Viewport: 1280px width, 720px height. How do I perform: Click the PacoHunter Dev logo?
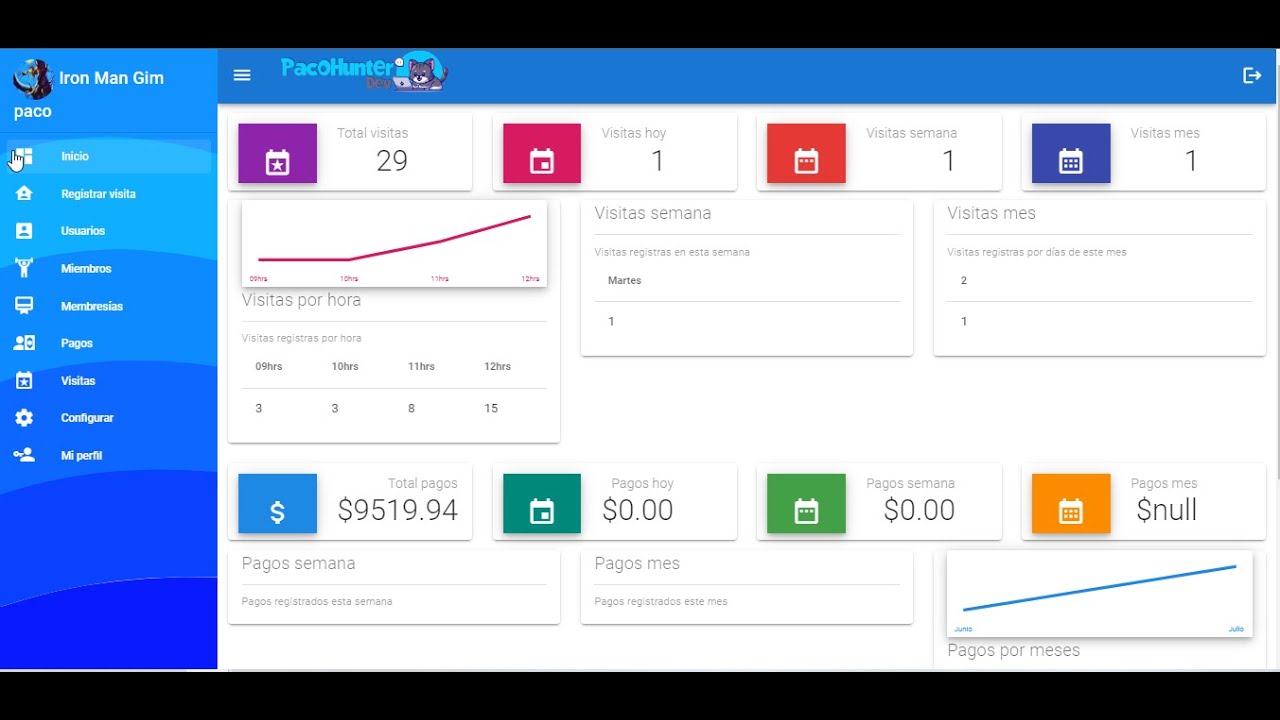point(364,72)
